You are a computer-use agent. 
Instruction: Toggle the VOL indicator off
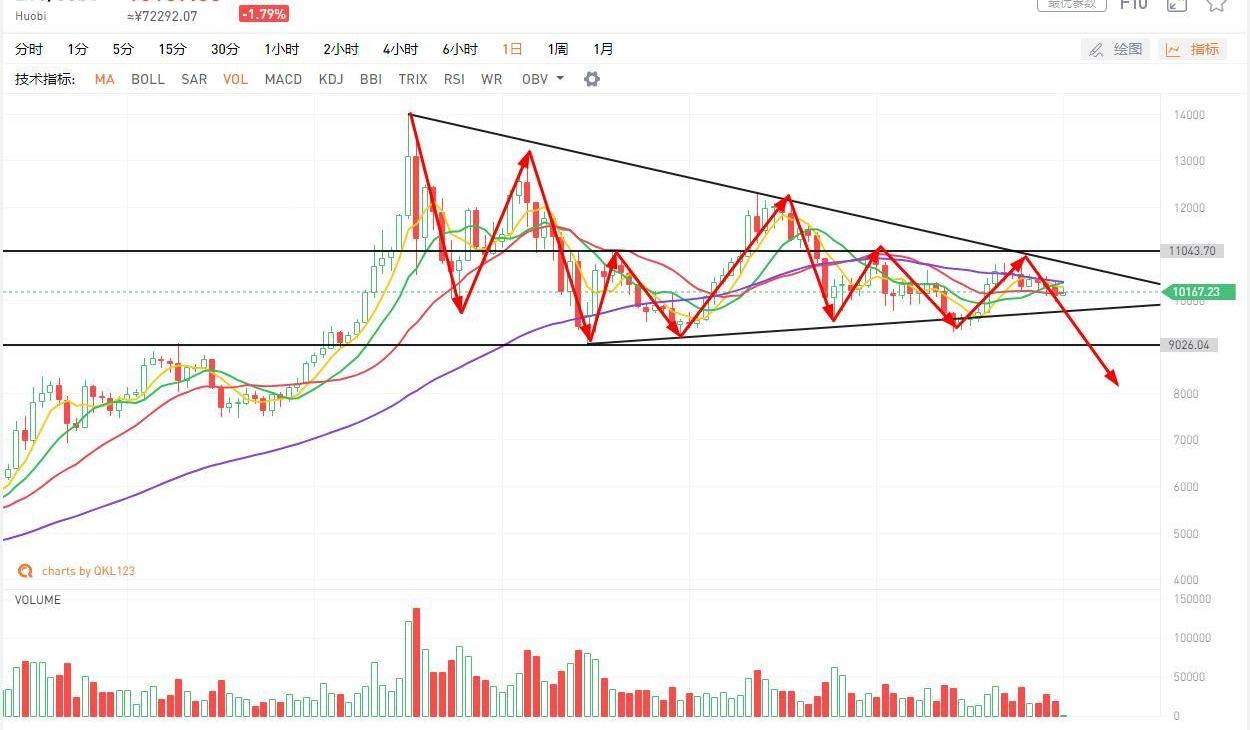click(235, 79)
